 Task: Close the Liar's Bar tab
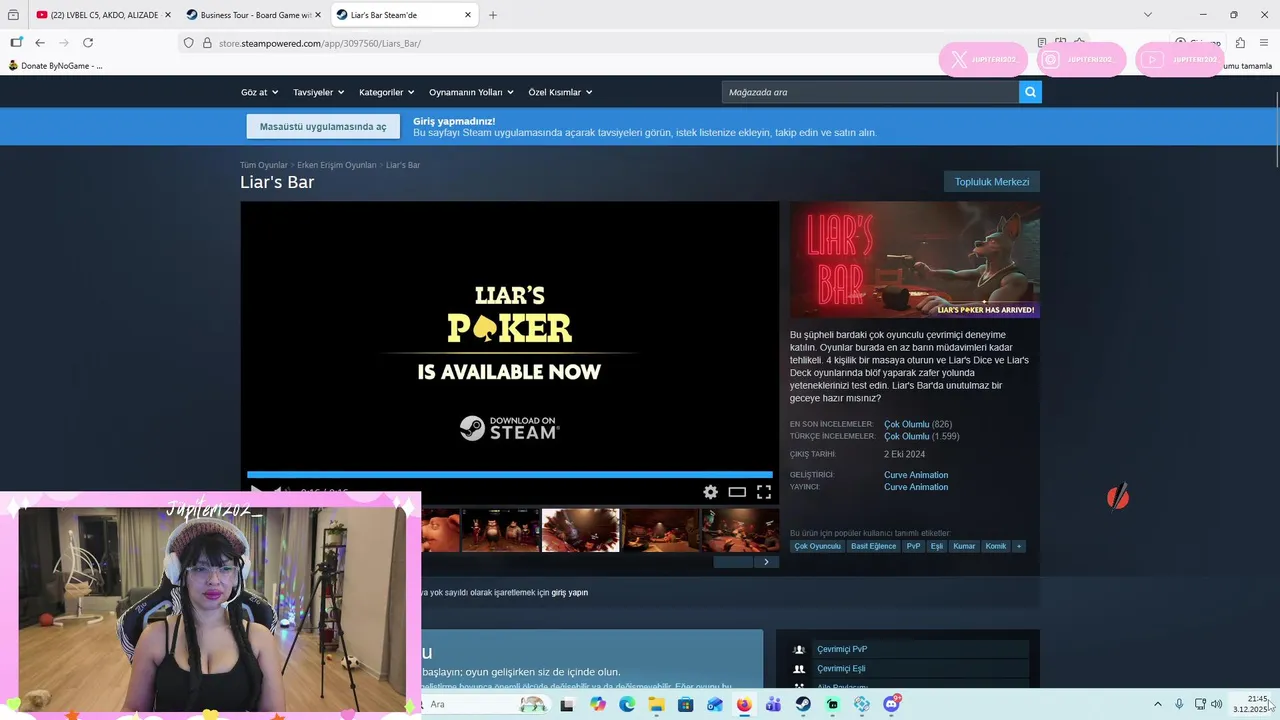click(468, 15)
